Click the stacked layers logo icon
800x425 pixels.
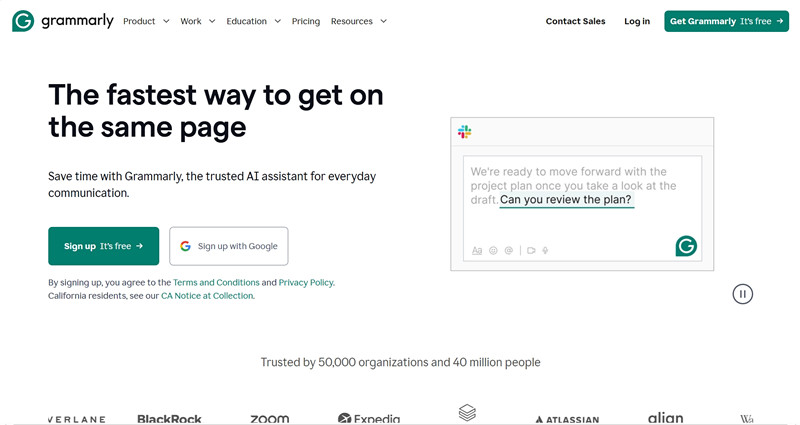click(467, 412)
